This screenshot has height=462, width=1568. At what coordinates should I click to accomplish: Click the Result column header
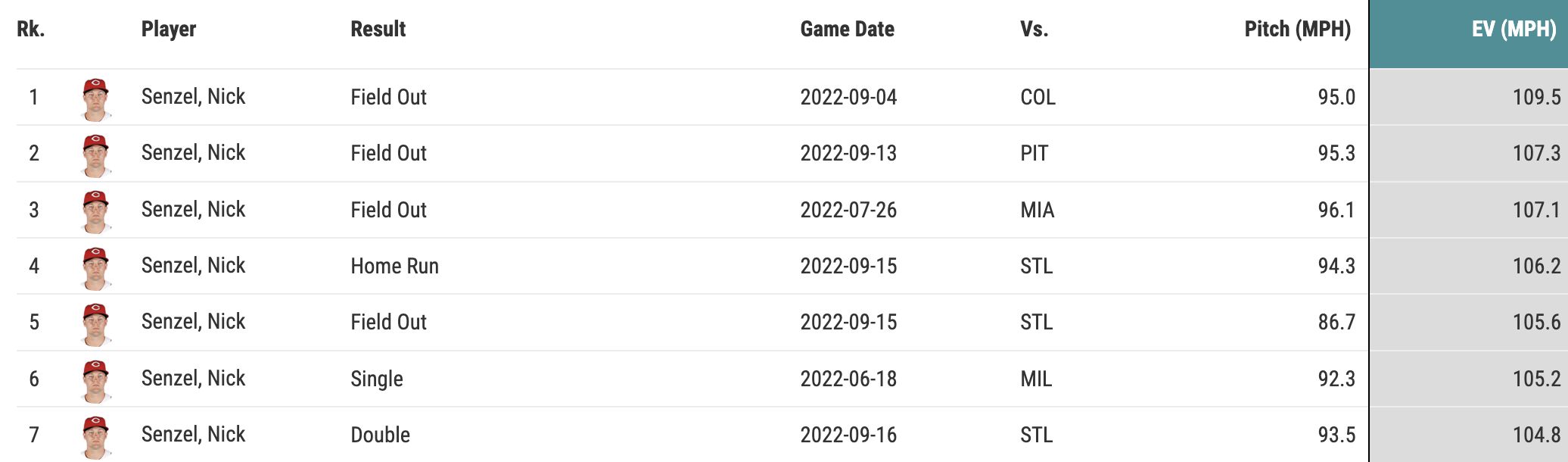pyautogui.click(x=378, y=30)
